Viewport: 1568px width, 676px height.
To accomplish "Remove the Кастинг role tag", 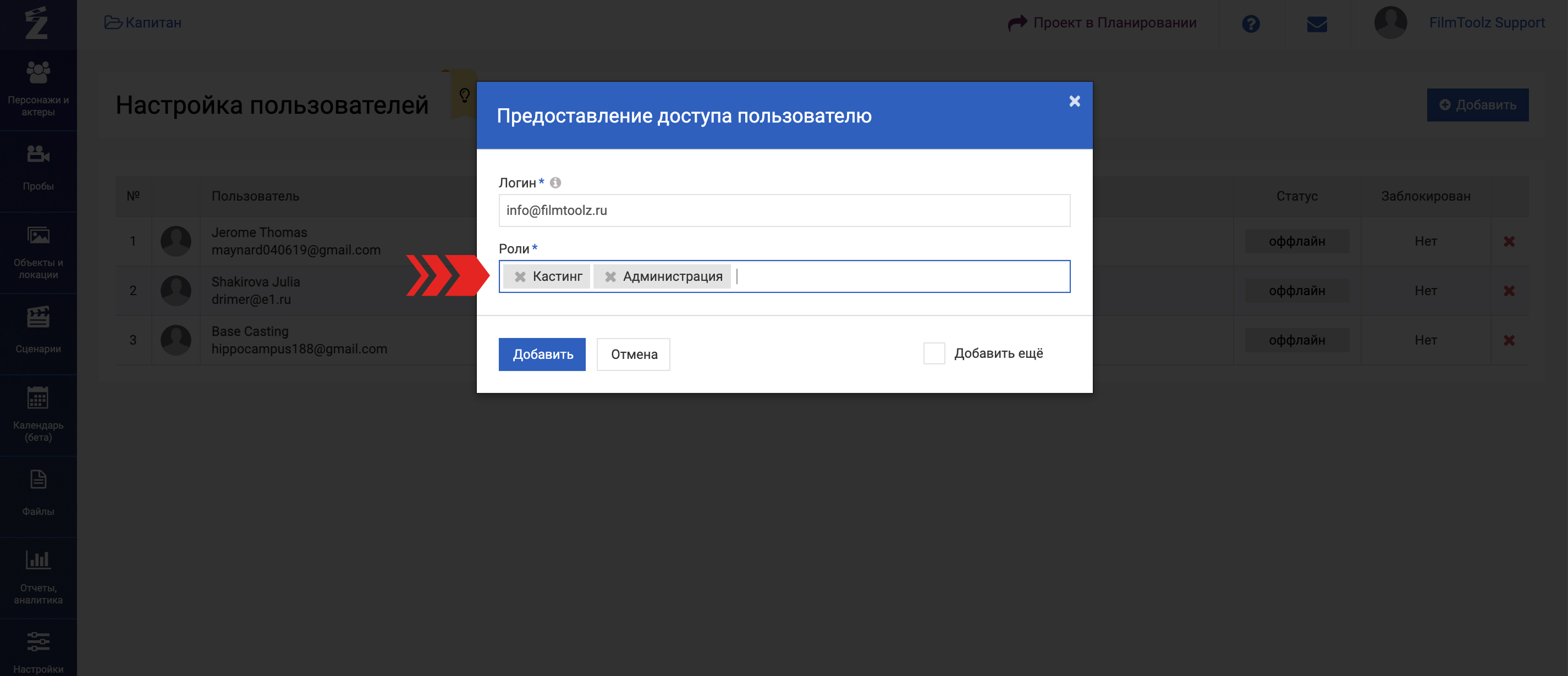I will (520, 277).
